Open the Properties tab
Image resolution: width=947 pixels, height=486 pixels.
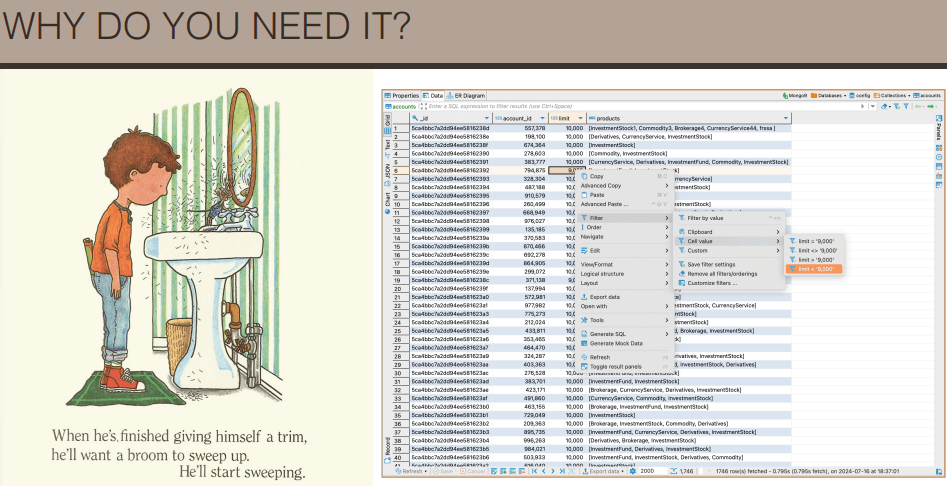pos(402,95)
